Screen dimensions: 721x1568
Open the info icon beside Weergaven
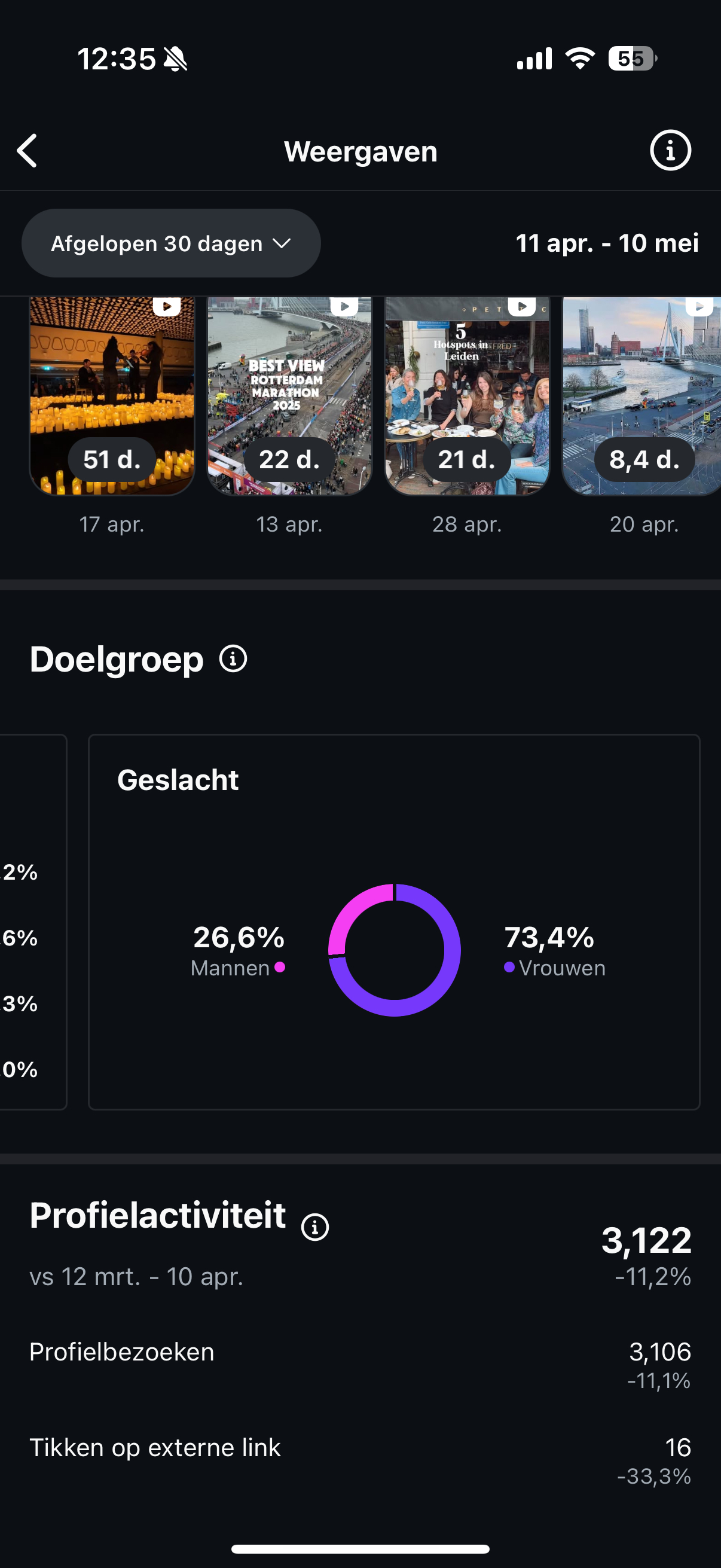(670, 150)
